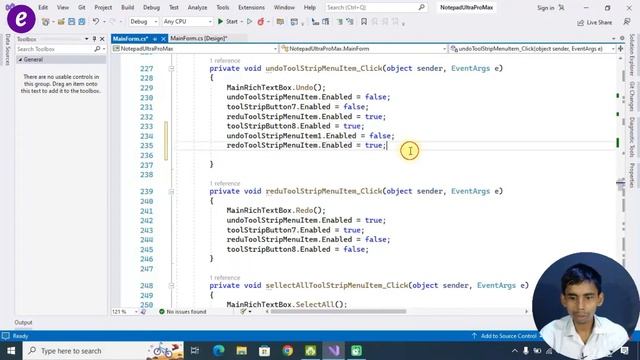Click the Open File folder icon
The image size is (640, 360).
[x=61, y=22]
